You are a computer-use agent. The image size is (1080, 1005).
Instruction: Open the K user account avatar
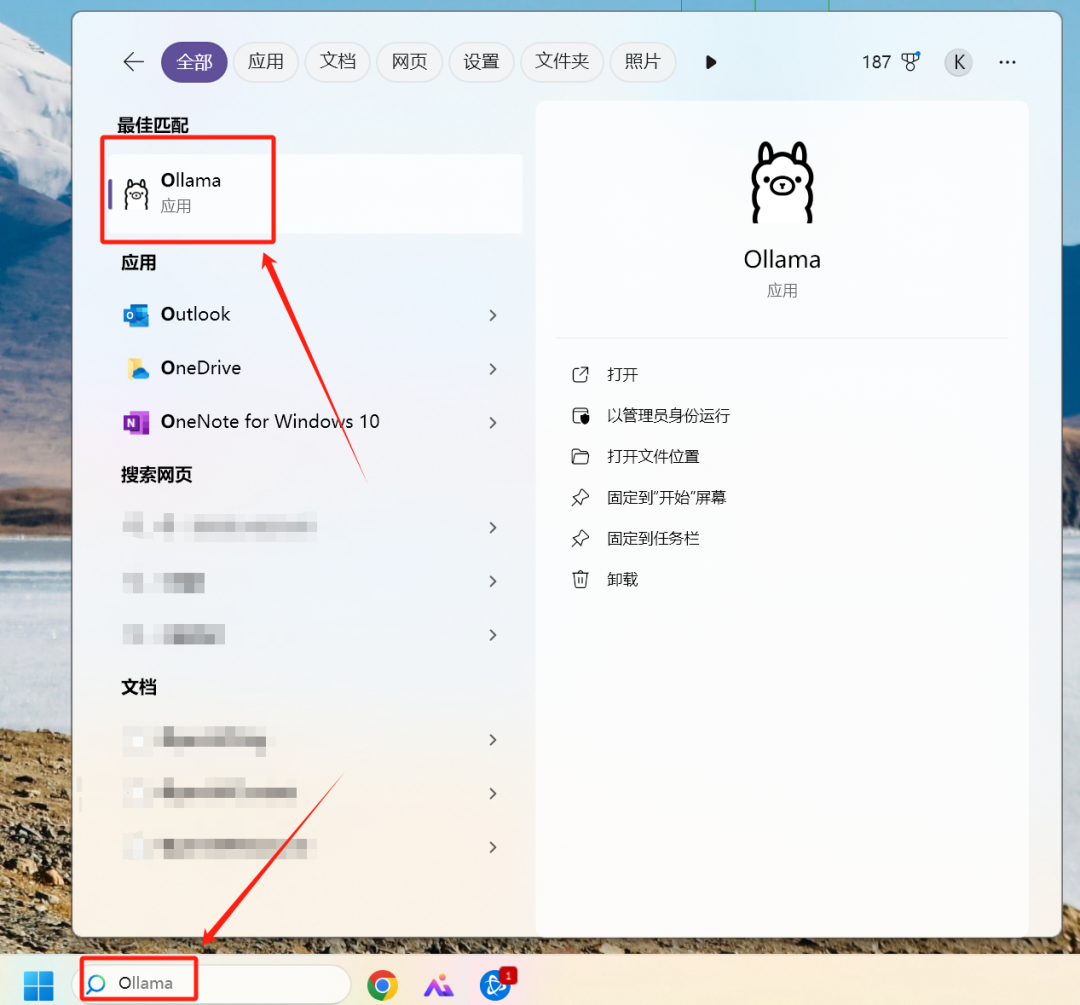pyautogui.click(x=958, y=63)
